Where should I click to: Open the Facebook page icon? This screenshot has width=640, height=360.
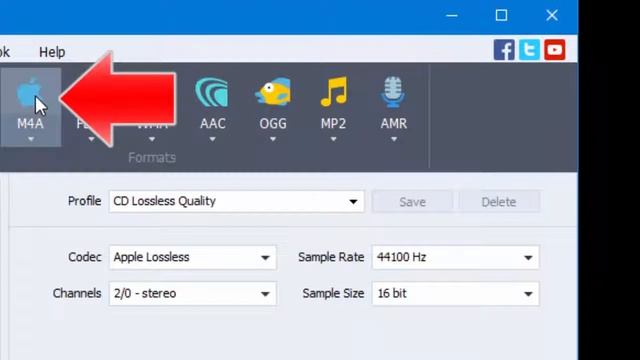point(504,50)
